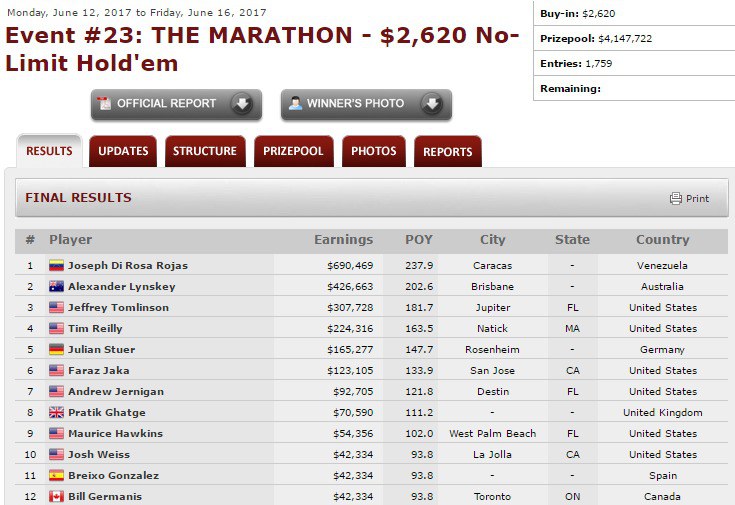735x505 pixels.
Task: Click the Print link
Action: [x=697, y=199]
